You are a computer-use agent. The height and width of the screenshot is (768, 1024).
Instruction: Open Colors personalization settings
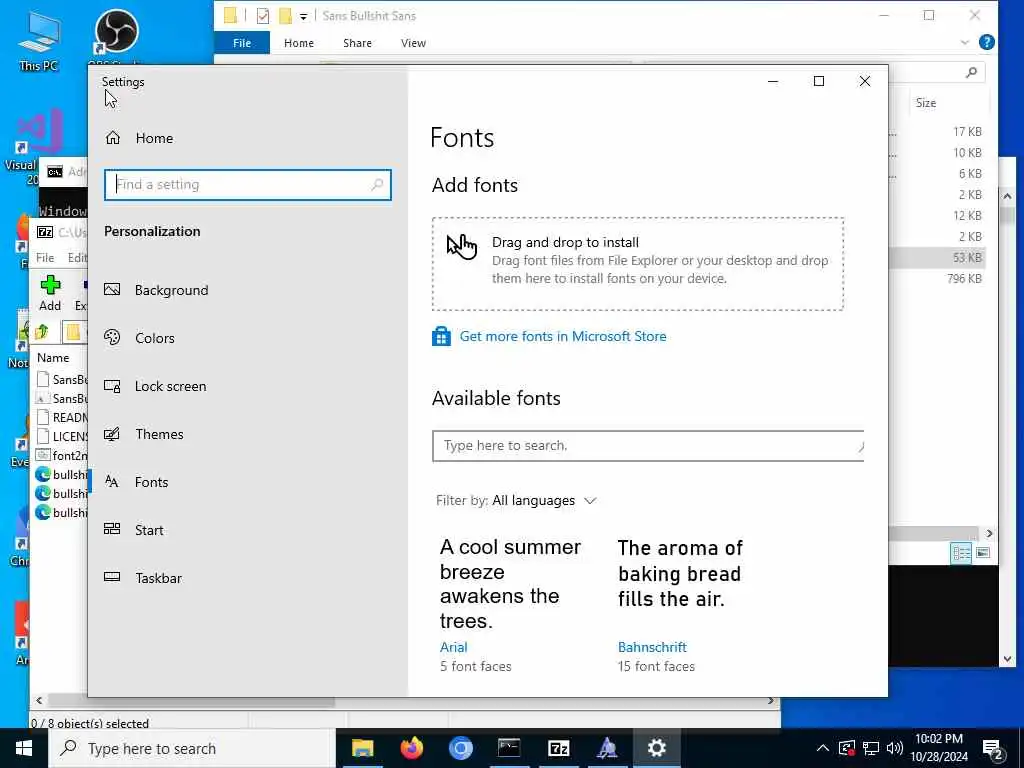click(x=140, y=338)
